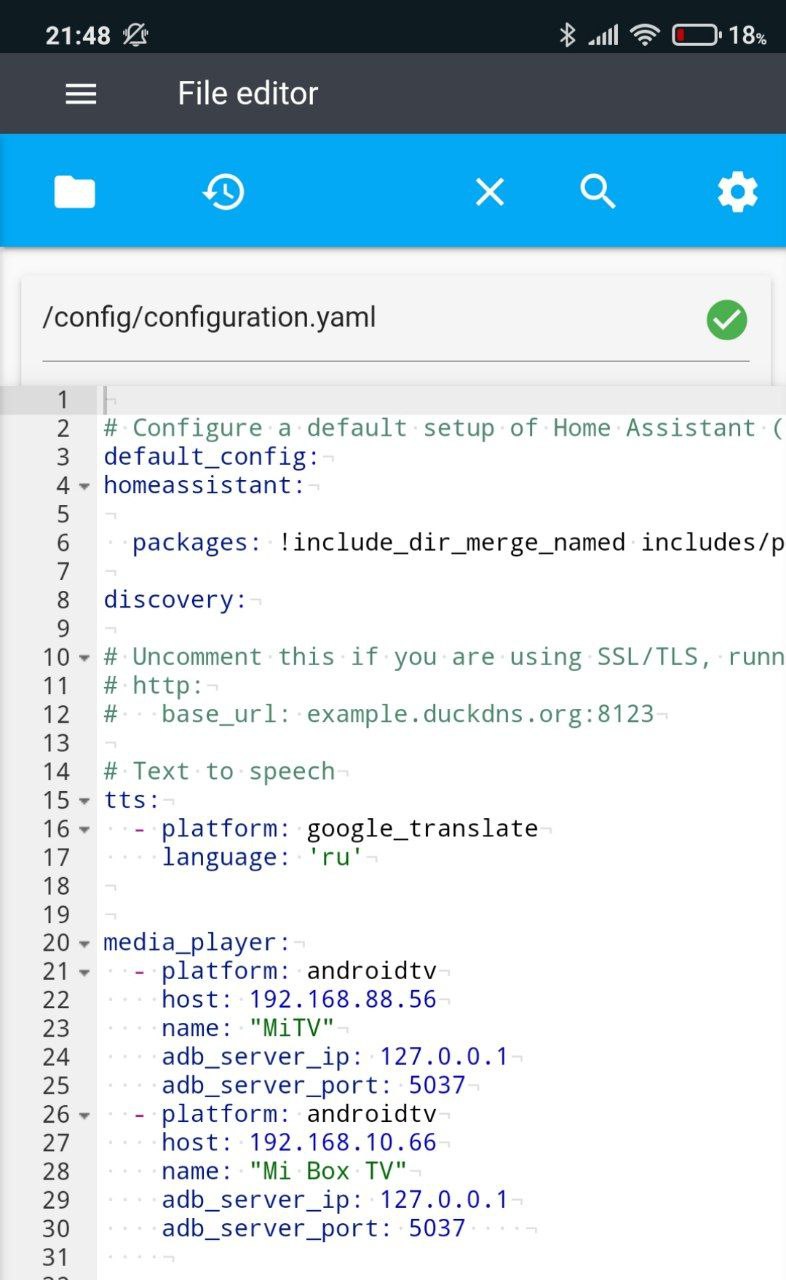Screen dimensions: 786x1280
Task: Click line number 13 in gutter
Action: click(x=56, y=743)
